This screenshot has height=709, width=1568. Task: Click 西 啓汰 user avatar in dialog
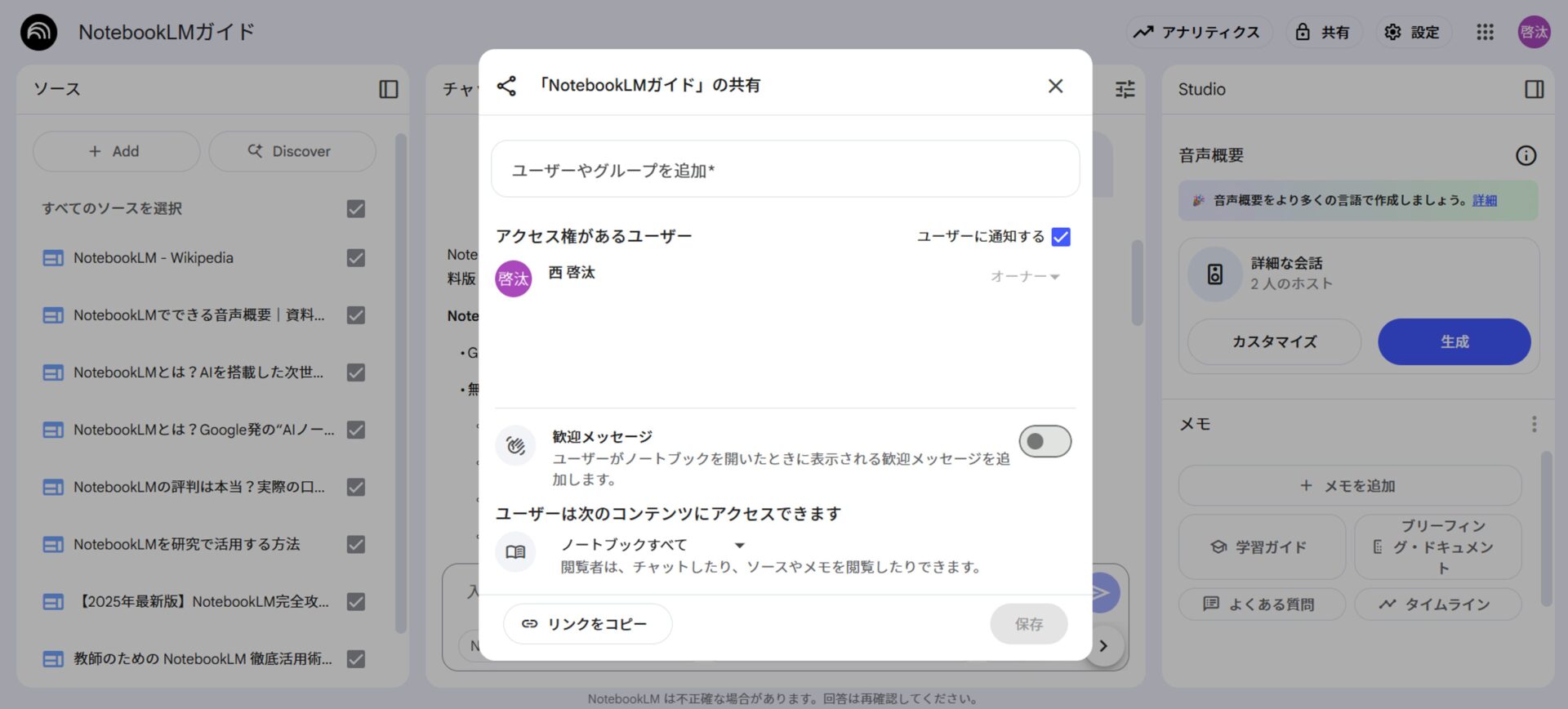point(514,279)
